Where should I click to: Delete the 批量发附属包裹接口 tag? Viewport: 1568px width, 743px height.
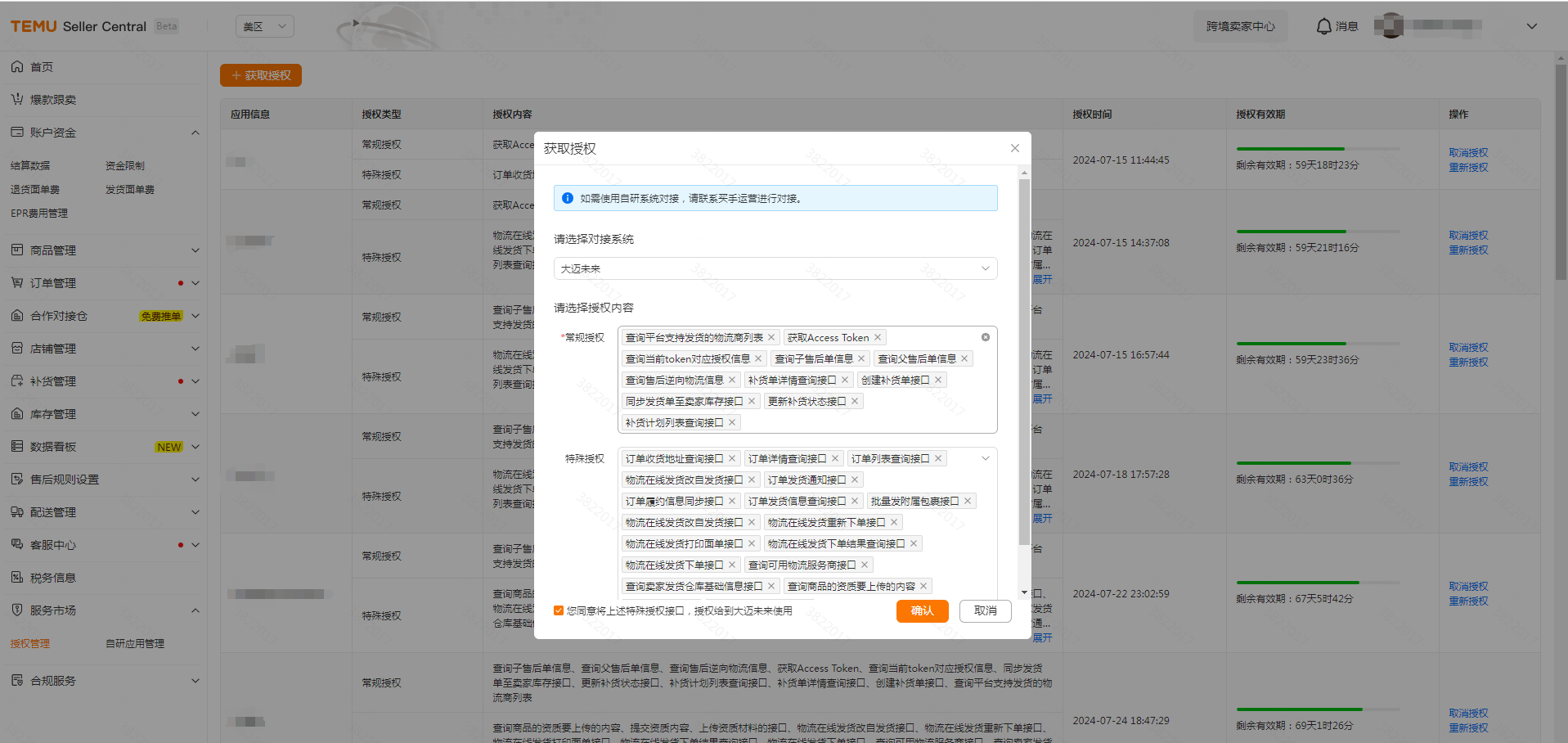(x=968, y=502)
